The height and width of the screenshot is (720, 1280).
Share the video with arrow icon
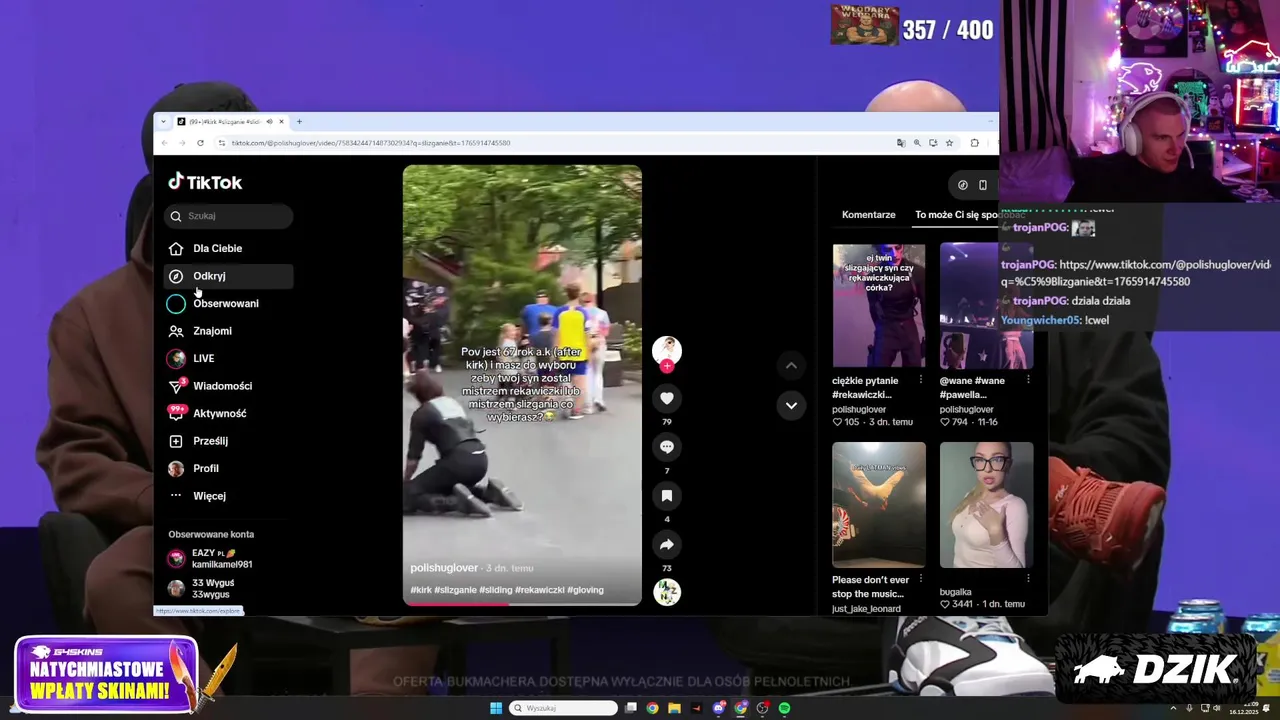(667, 545)
